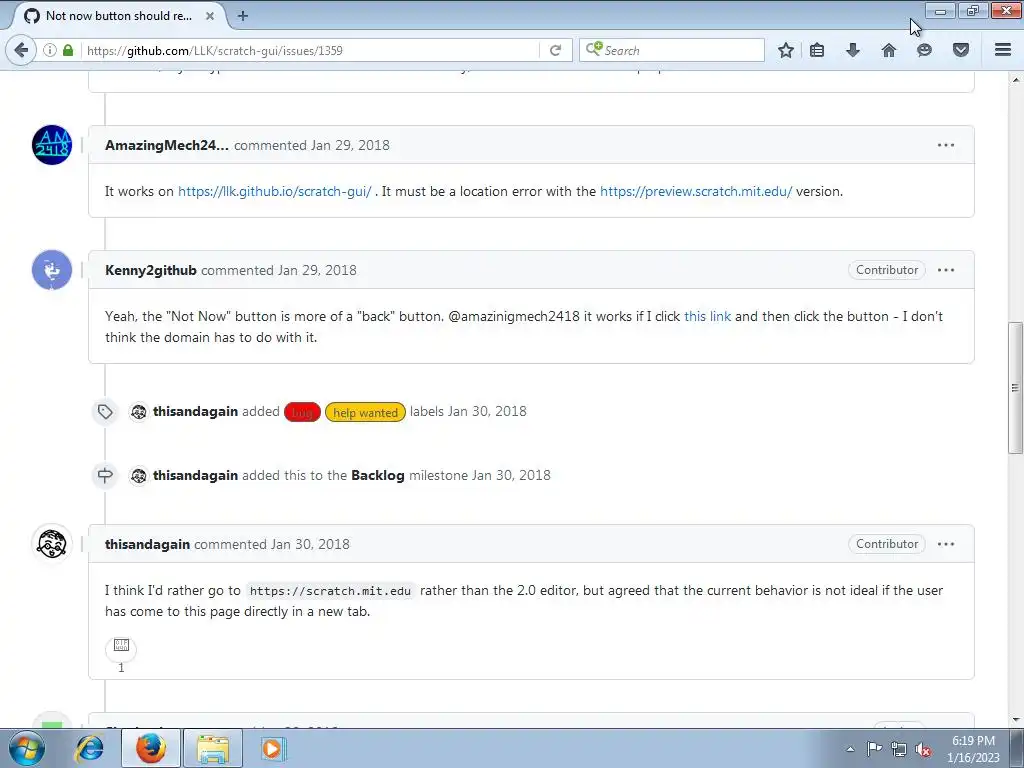Open the Backlog milestone link
Image resolution: width=1024 pixels, height=768 pixels.
377,475
